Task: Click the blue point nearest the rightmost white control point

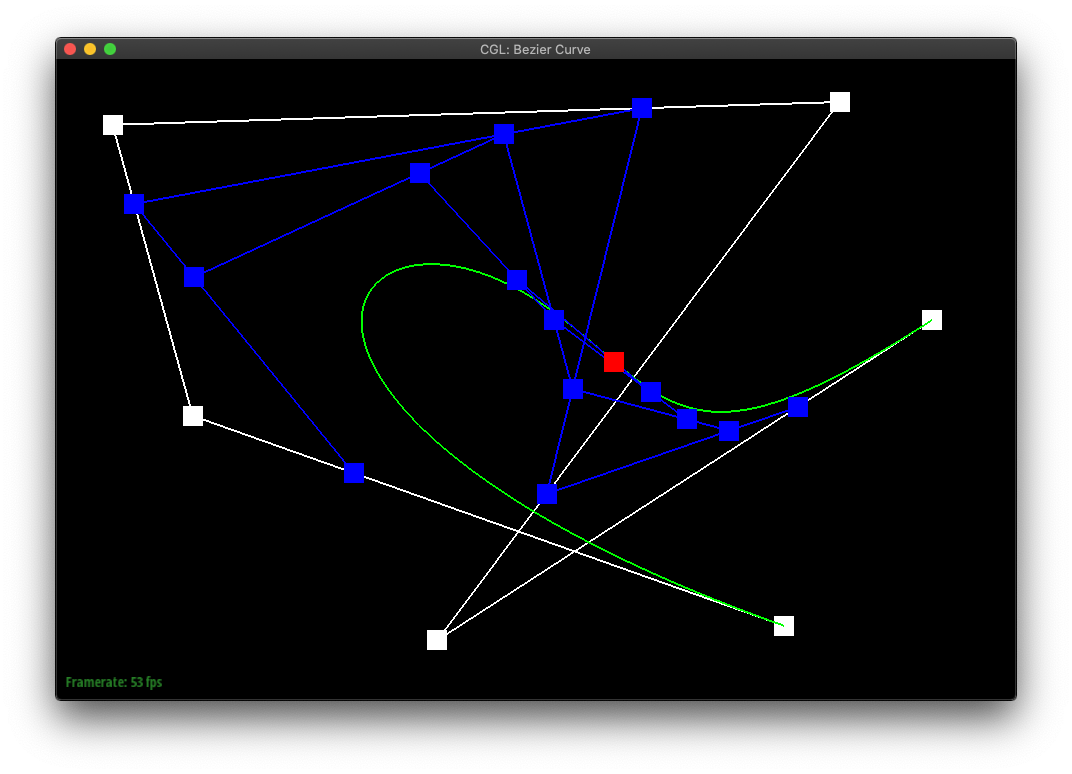Action: coord(798,407)
